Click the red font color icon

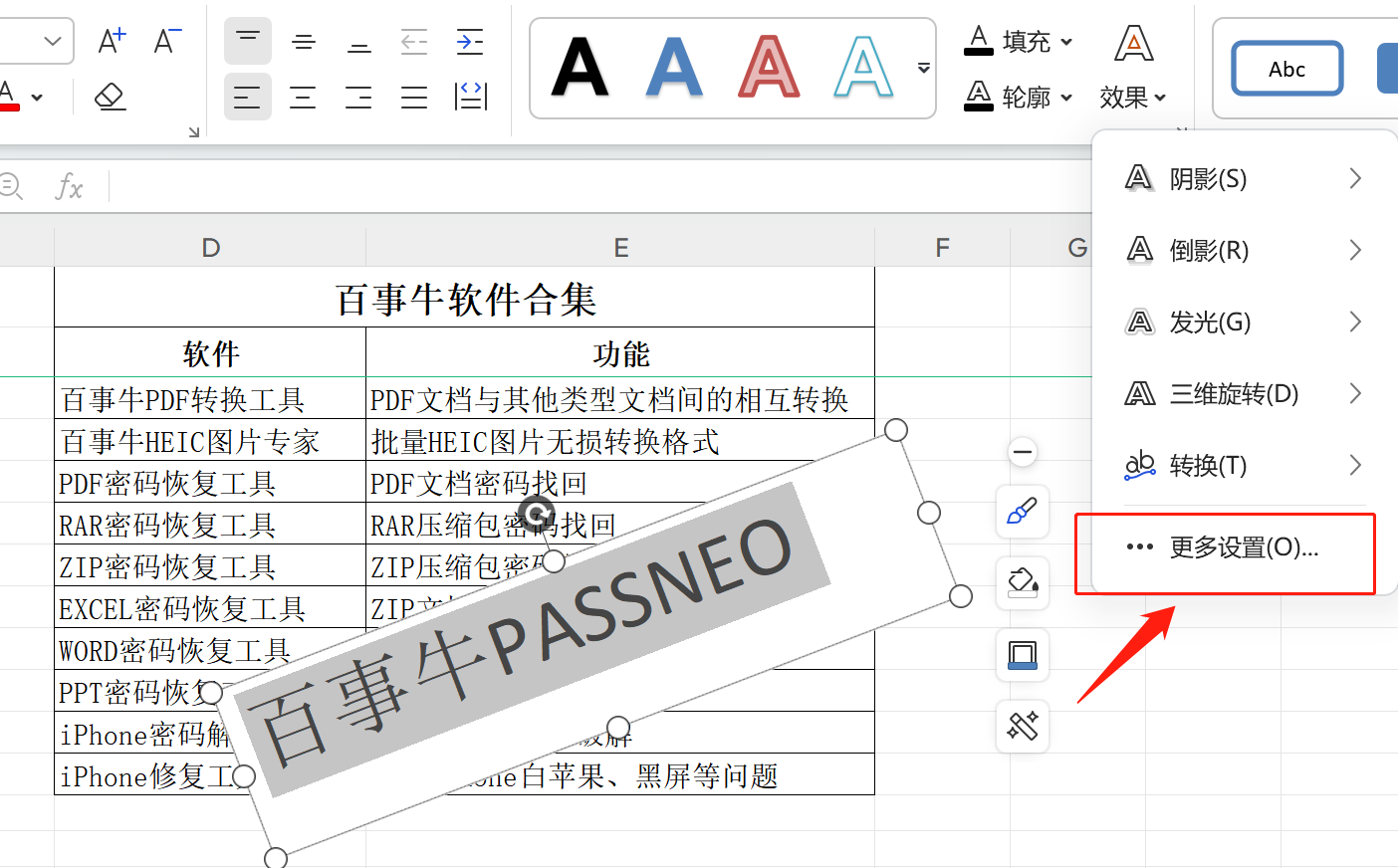pos(9,97)
